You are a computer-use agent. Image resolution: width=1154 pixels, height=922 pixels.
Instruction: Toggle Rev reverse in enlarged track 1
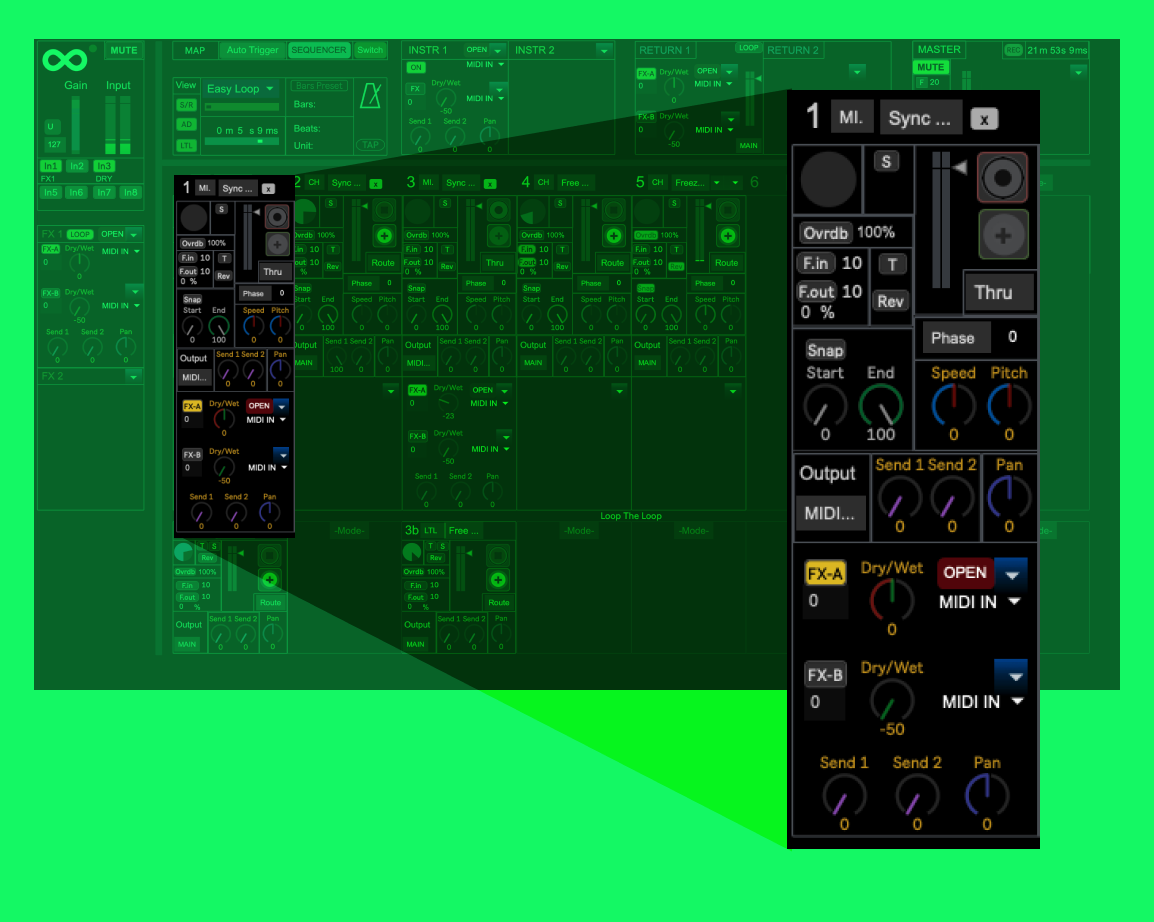(x=890, y=301)
